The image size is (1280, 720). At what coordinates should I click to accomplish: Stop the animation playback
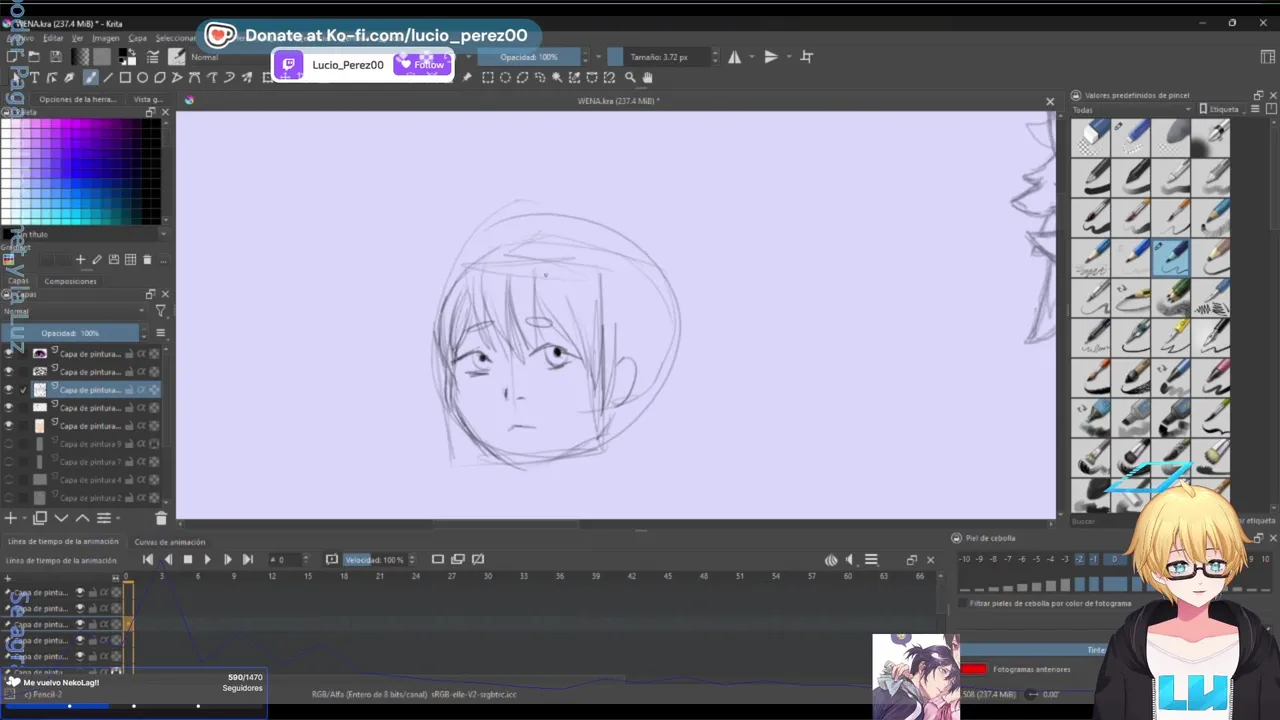tap(187, 560)
